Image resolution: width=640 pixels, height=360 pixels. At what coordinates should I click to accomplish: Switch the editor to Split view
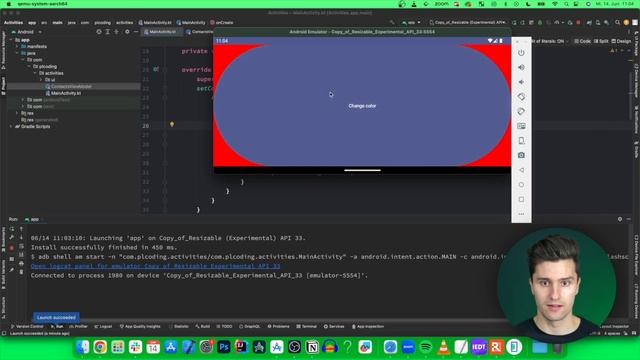601,41
